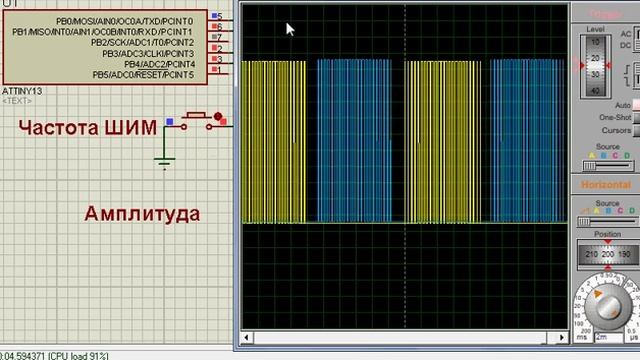Screen dimensions: 640x360
Task: Select horizontal source ramp marker
Action: point(585,211)
